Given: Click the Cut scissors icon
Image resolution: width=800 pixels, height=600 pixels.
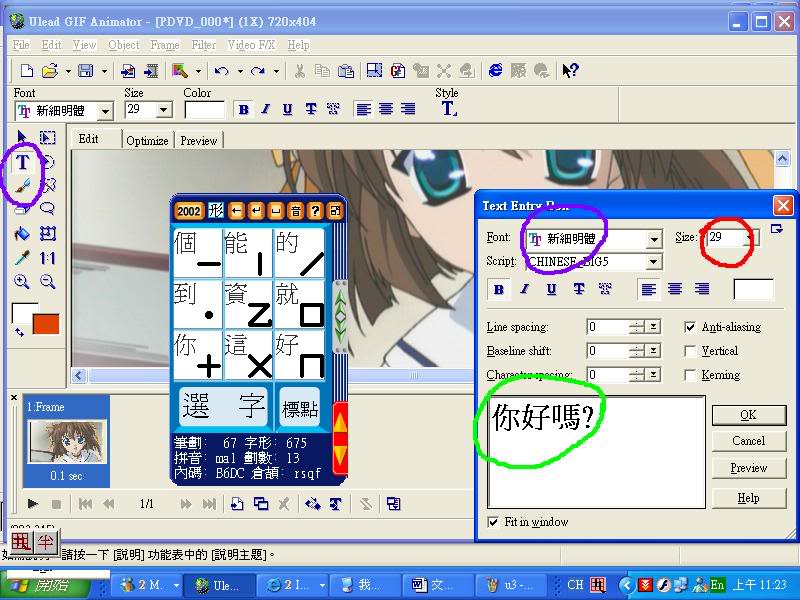Looking at the screenshot, I should pyautogui.click(x=299, y=70).
